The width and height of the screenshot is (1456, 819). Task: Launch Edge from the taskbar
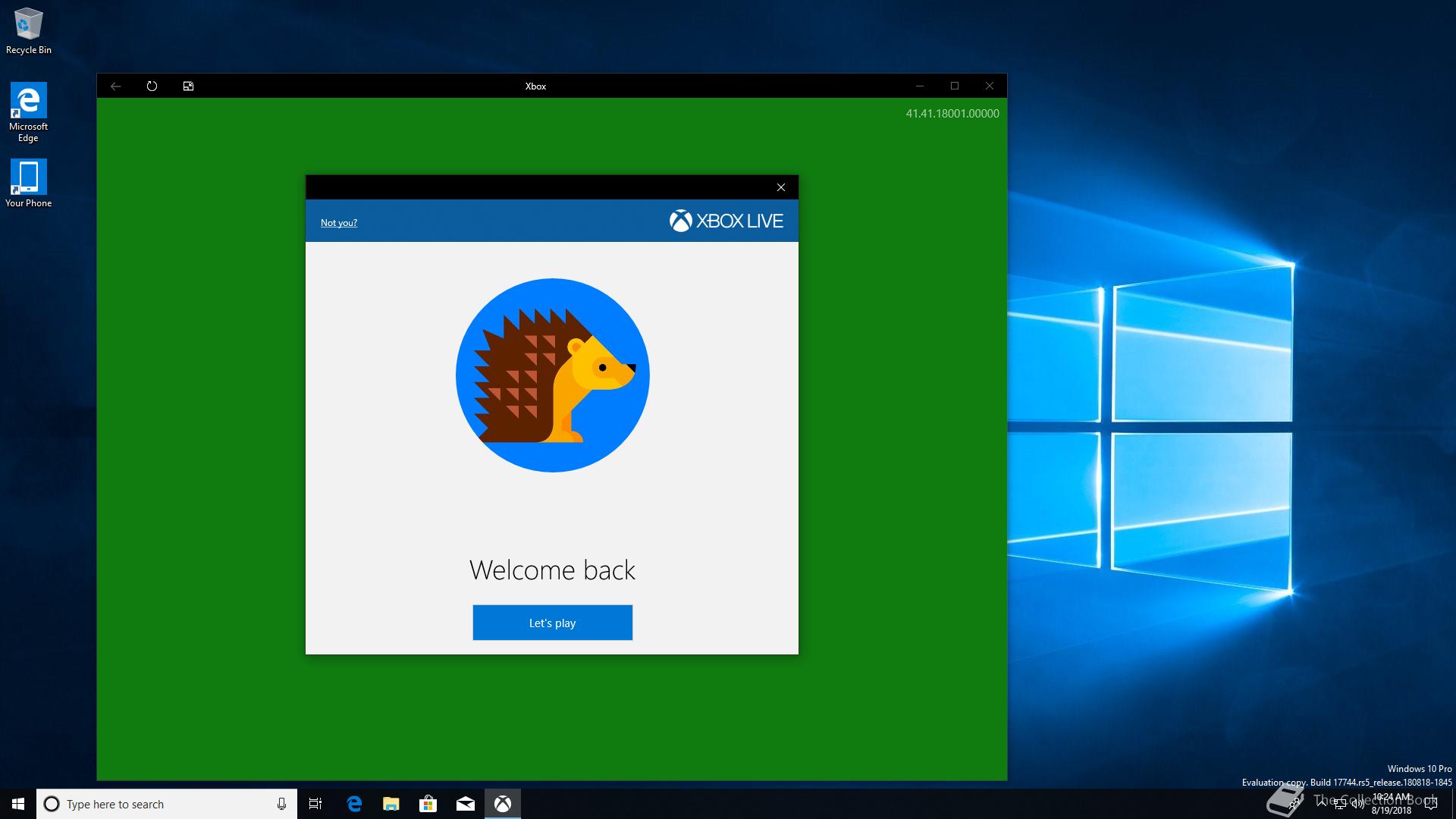pyautogui.click(x=354, y=804)
